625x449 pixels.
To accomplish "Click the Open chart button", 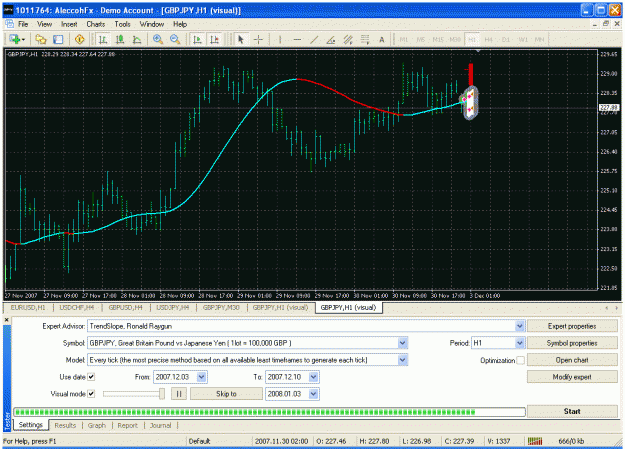I will click(x=572, y=360).
